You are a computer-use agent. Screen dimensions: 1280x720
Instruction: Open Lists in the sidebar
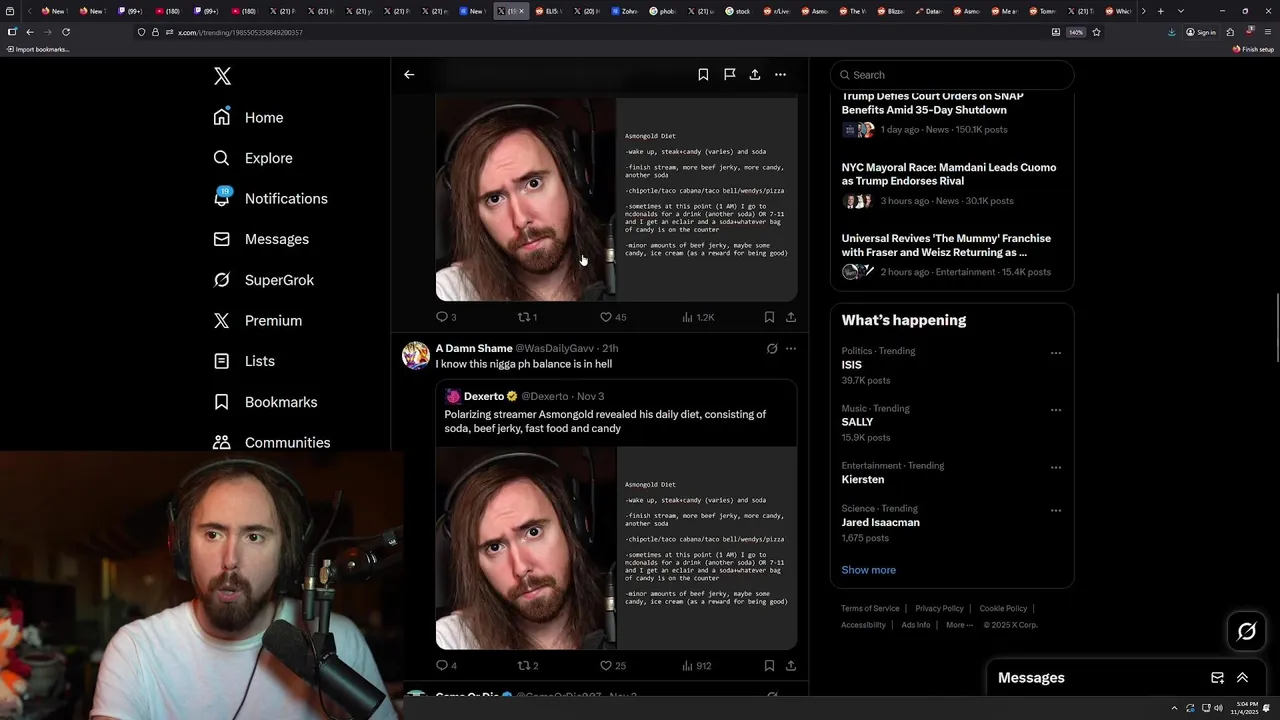(244, 361)
